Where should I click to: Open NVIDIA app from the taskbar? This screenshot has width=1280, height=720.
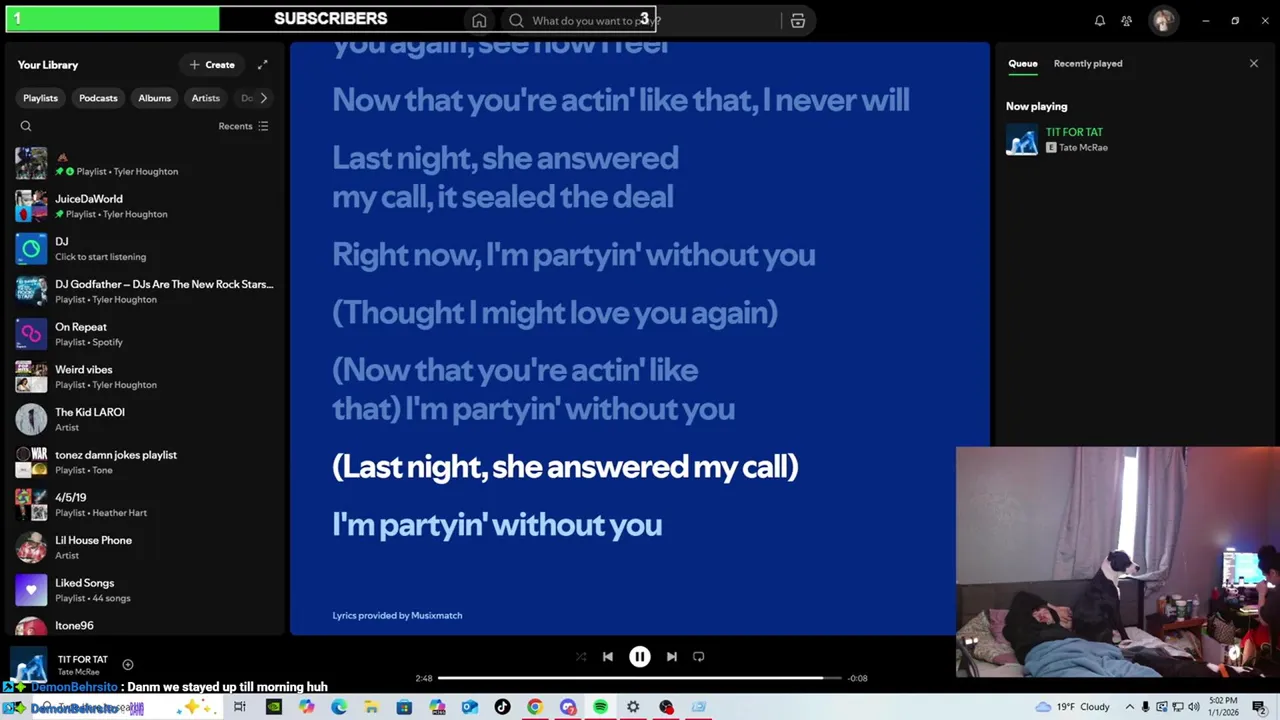point(273,707)
